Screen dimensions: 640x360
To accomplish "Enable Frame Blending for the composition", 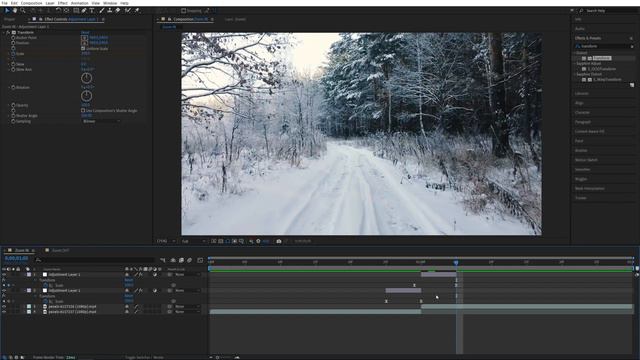I will (181, 260).
